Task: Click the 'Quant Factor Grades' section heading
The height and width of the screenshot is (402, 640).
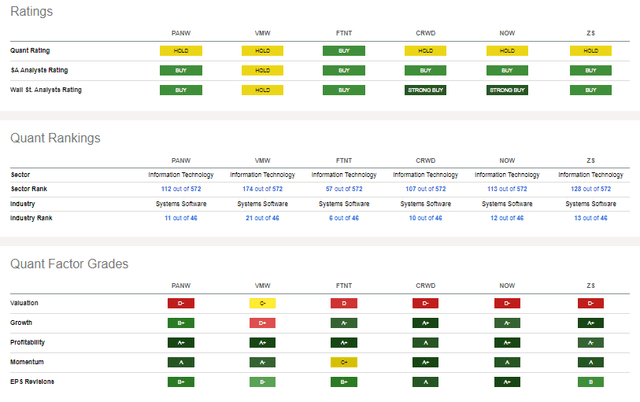Action: coord(69,264)
